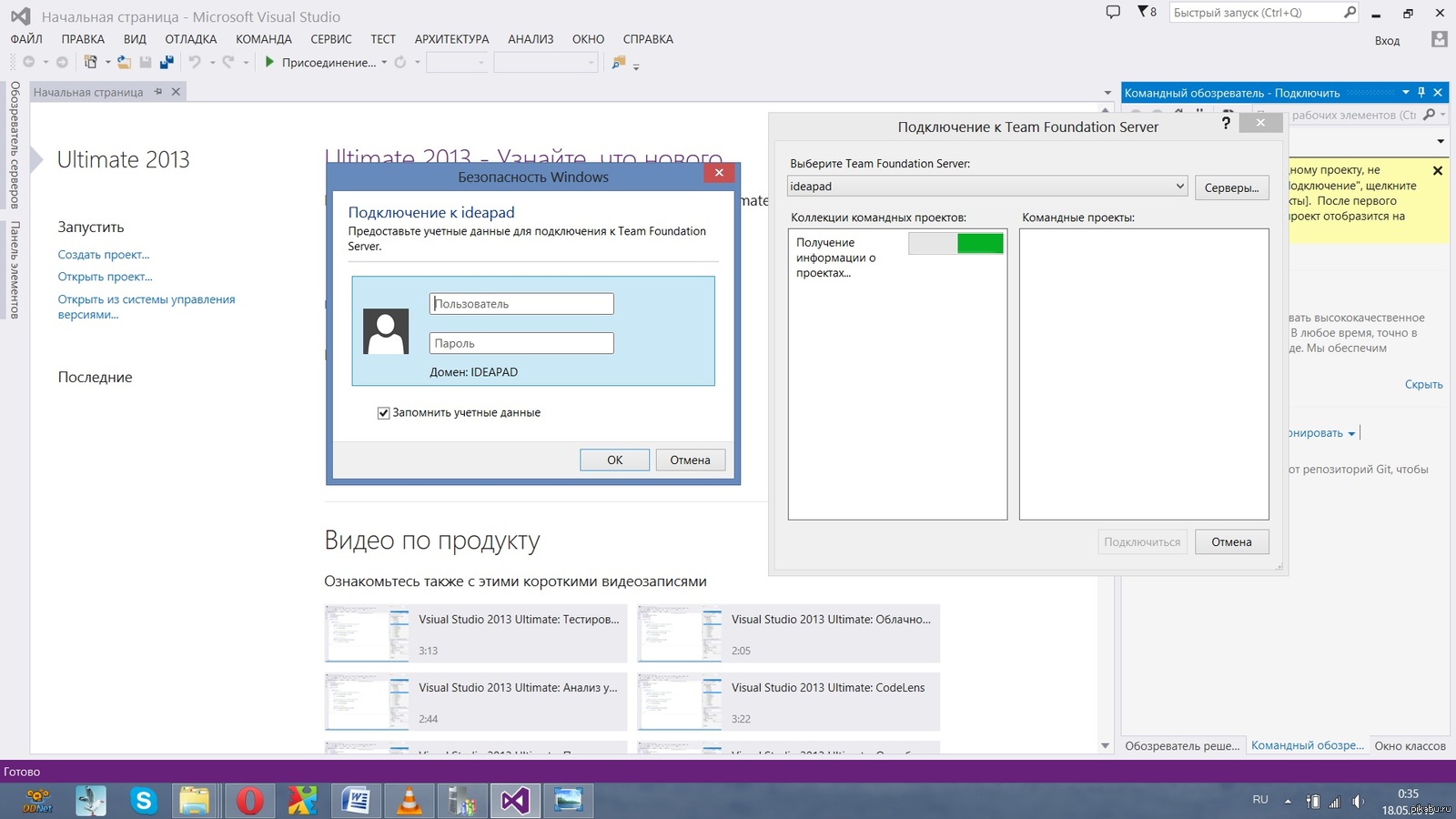Screen dimensions: 1456x819
Task: Click the Пользователь input field
Action: click(x=521, y=304)
